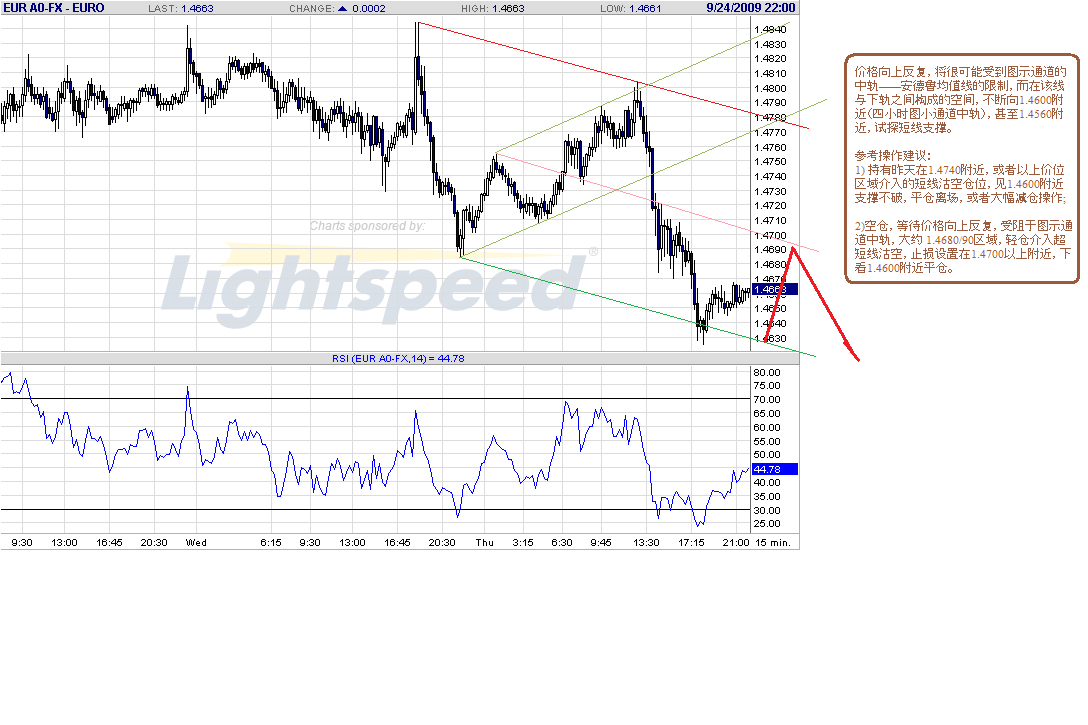Click the "15 min." interval label
1088x725 pixels.
773,543
